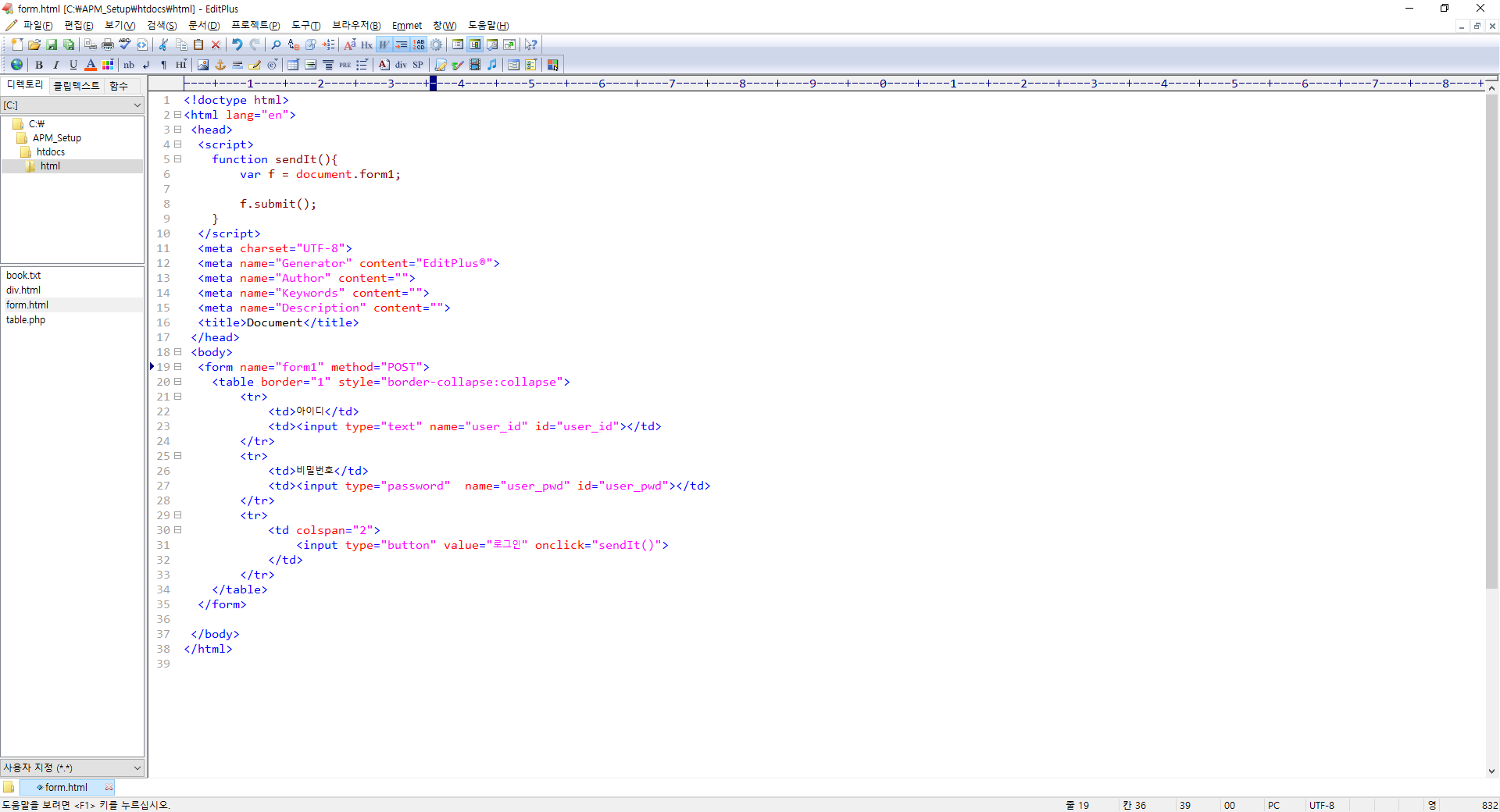1500x812 pixels.
Task: Open the Emmet menu
Action: click(407, 26)
